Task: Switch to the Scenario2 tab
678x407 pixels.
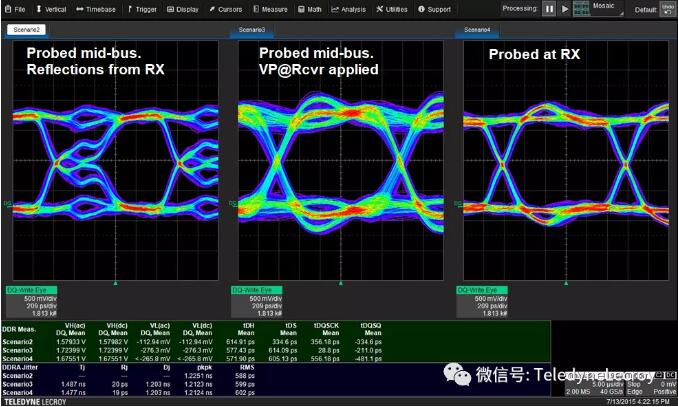Action: 28,30
